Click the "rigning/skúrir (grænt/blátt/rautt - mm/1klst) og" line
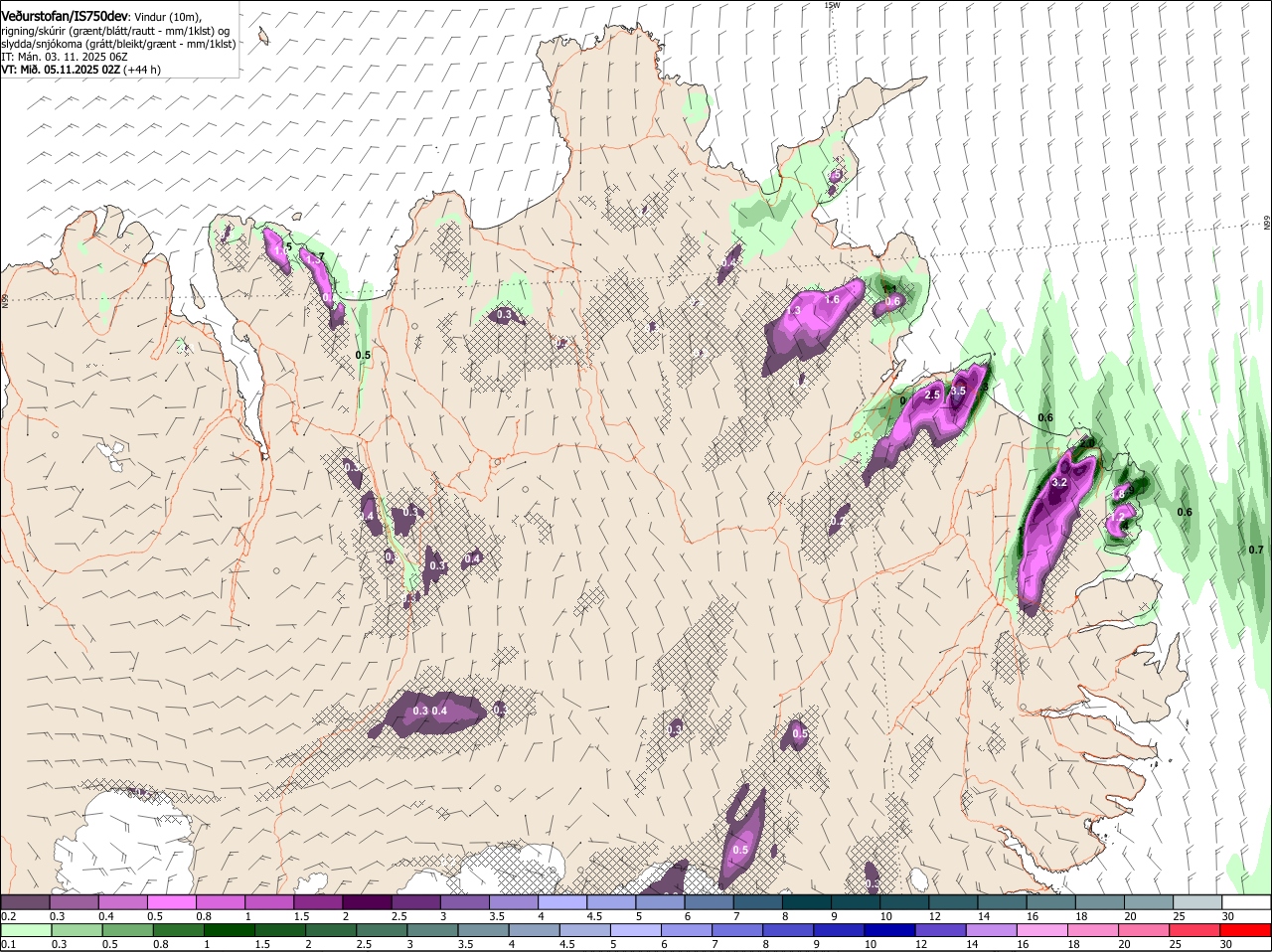Image resolution: width=1272 pixels, height=952 pixels. click(115, 31)
